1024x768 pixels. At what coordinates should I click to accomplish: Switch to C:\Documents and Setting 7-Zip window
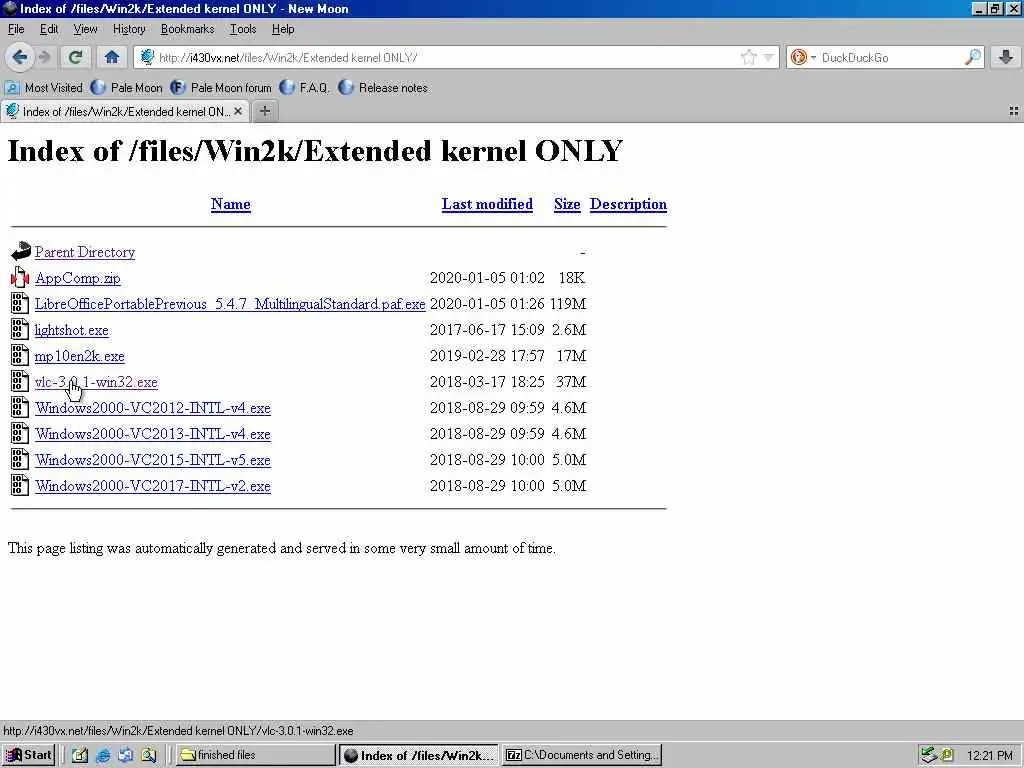pos(582,755)
